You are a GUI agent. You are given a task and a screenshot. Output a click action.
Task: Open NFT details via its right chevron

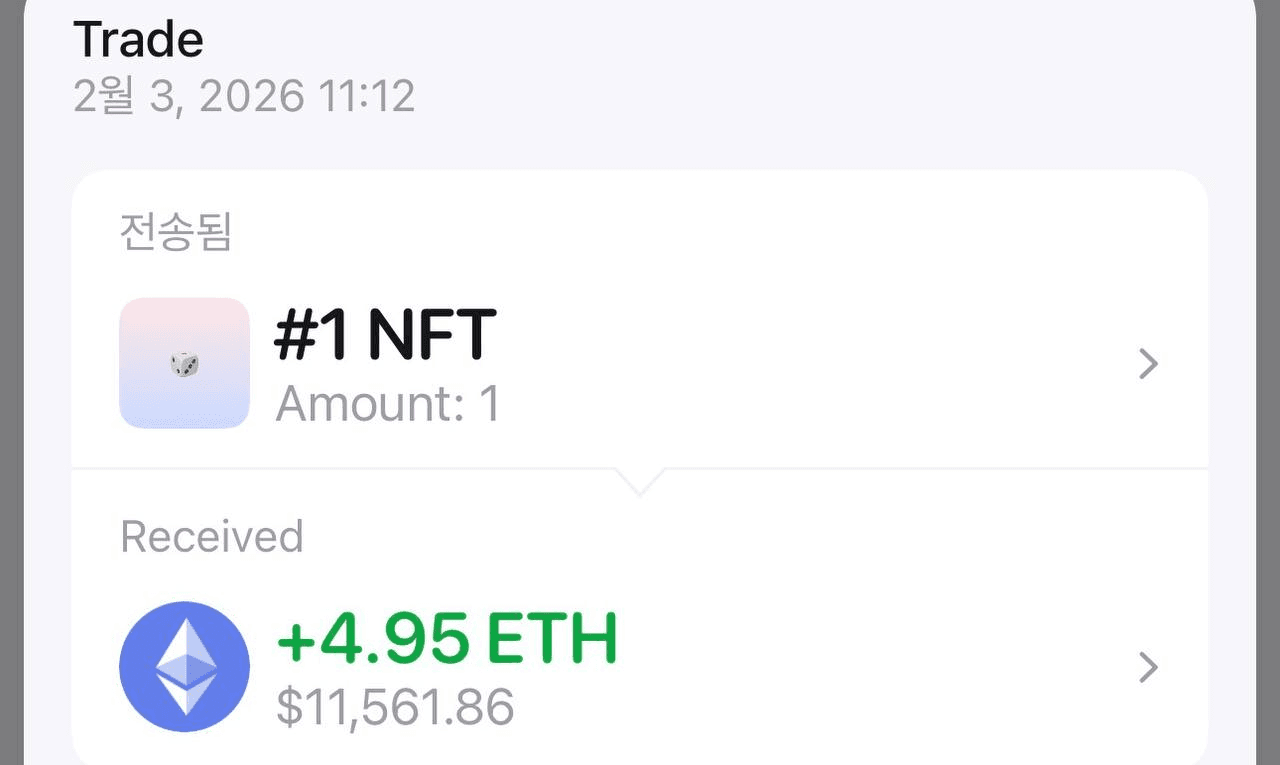[x=1148, y=365]
